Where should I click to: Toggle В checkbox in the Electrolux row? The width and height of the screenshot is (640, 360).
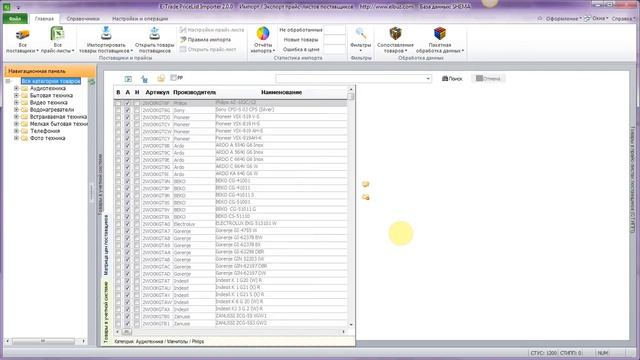coord(118,224)
